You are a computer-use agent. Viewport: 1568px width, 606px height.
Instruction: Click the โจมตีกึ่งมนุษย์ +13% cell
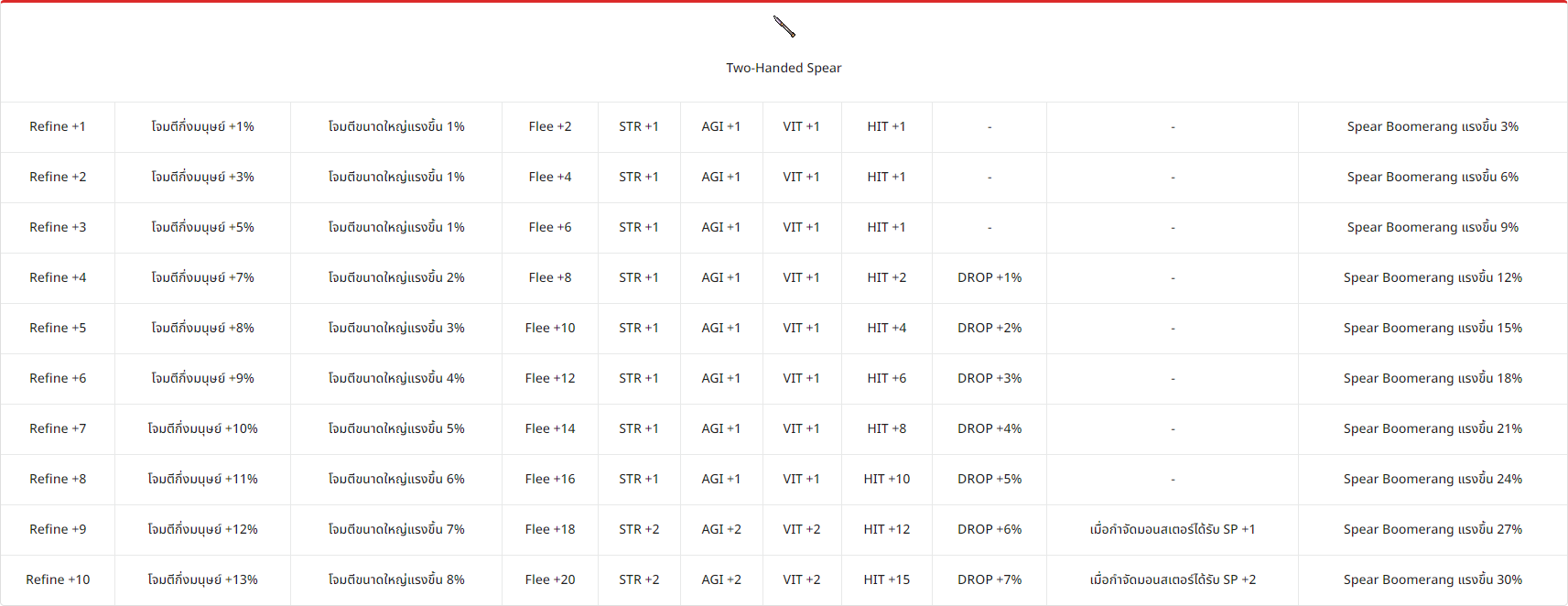point(203,579)
